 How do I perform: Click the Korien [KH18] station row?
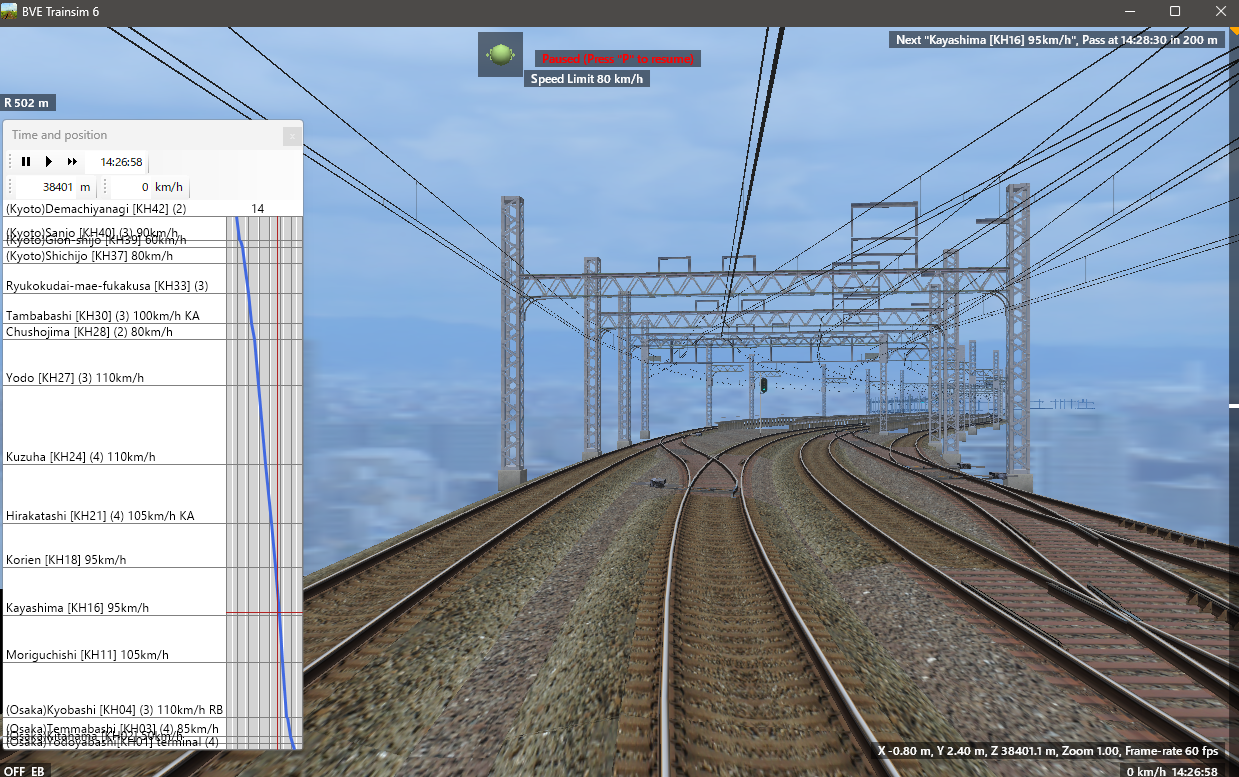pyautogui.click(x=66, y=560)
